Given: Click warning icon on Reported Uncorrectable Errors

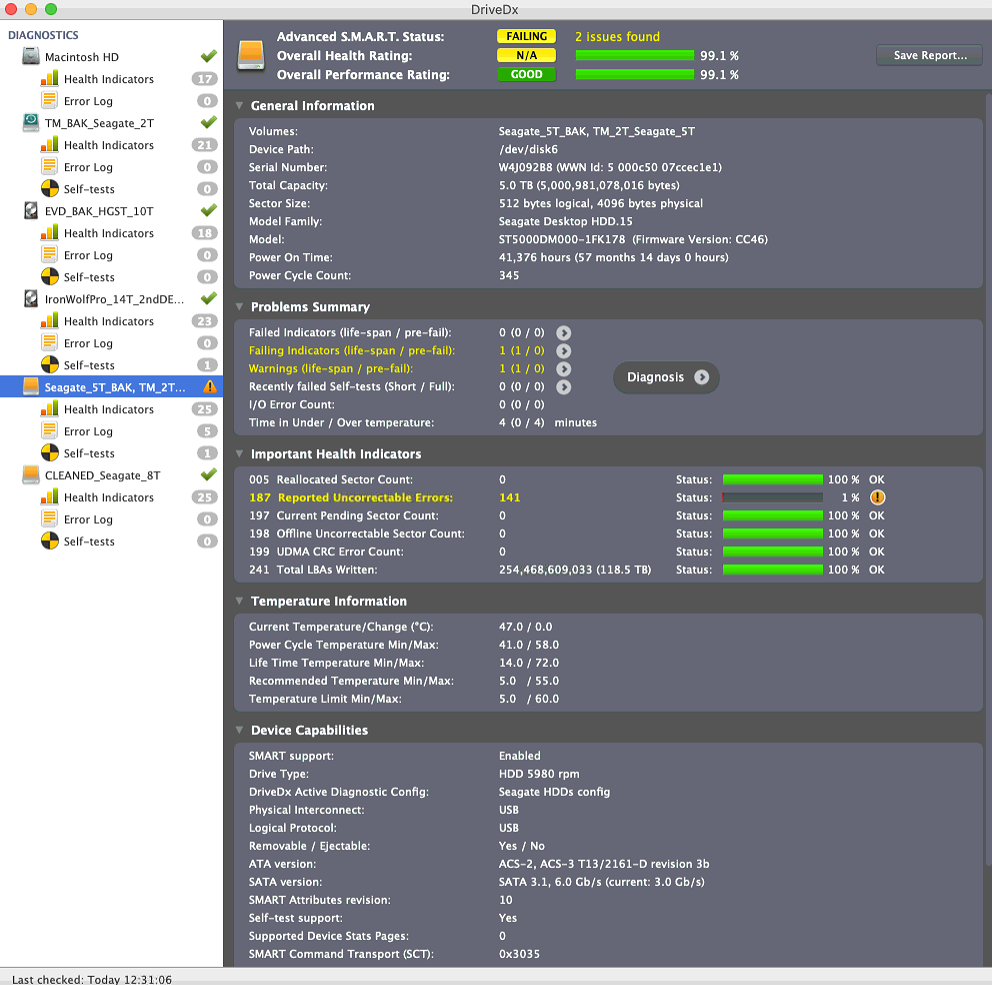Looking at the screenshot, I should 877,497.
